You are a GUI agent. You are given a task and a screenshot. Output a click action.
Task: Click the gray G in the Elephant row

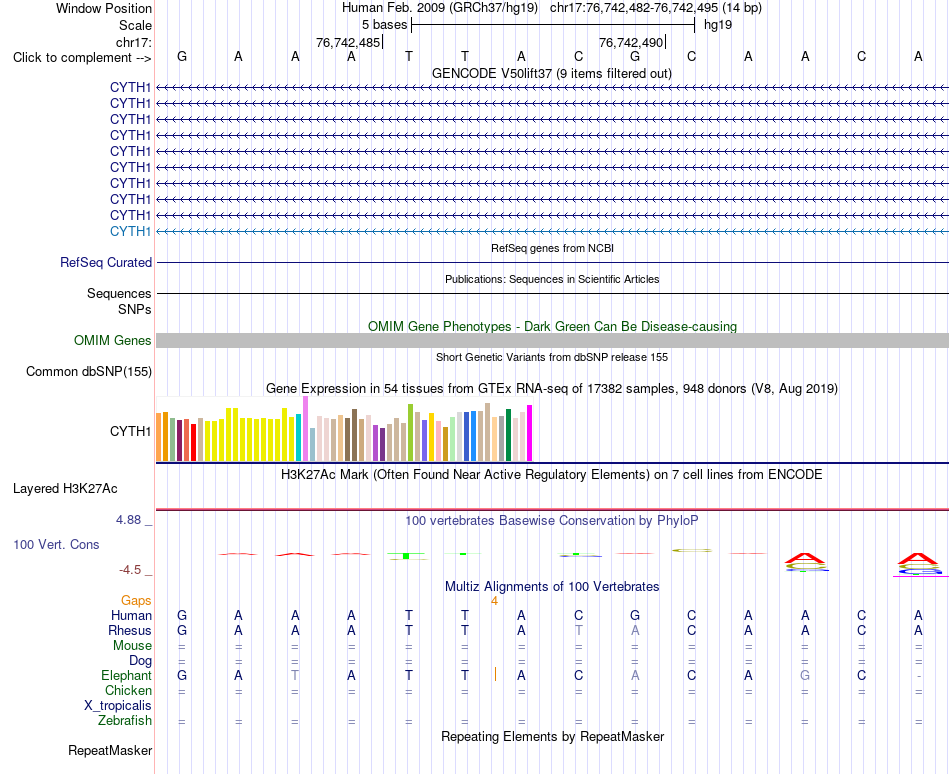[x=805, y=675]
